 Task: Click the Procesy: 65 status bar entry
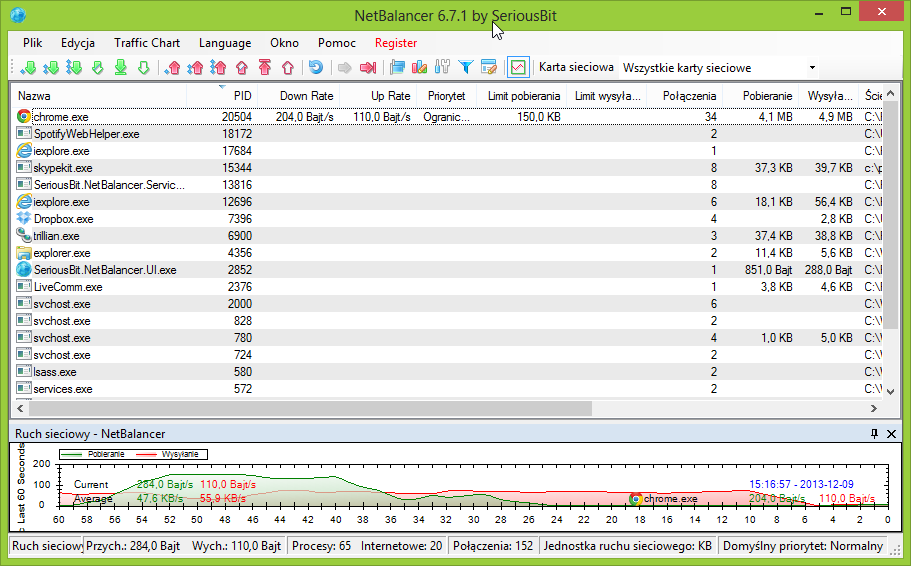pos(321,546)
